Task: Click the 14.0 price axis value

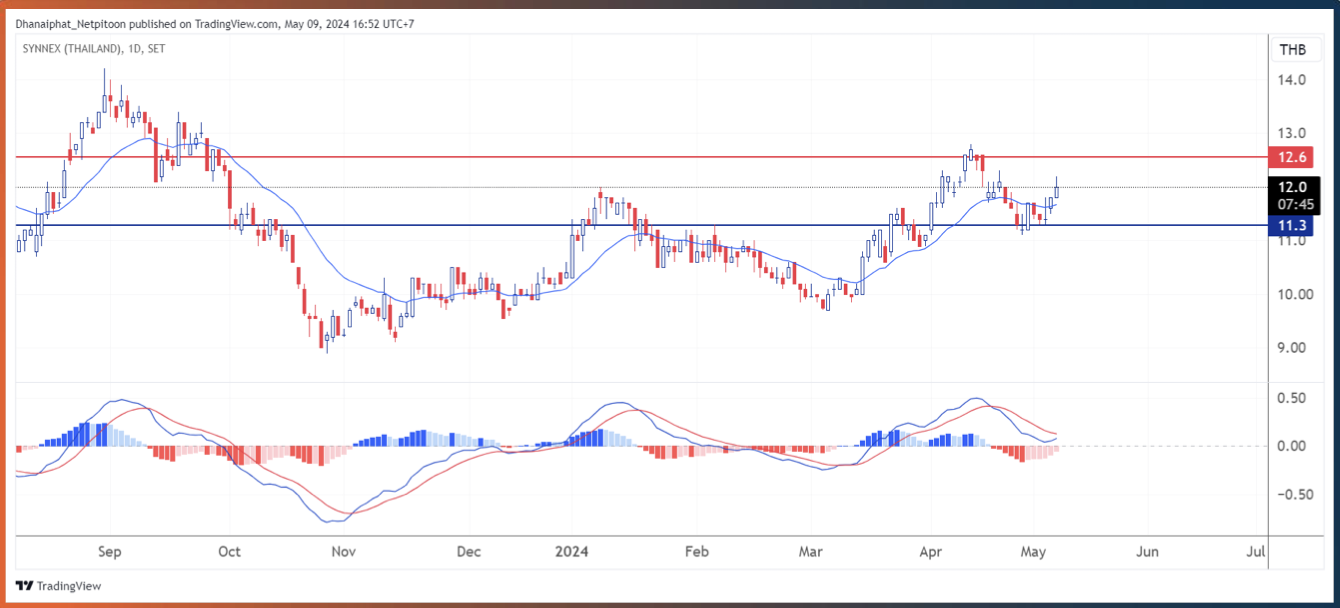Action: [x=1291, y=79]
